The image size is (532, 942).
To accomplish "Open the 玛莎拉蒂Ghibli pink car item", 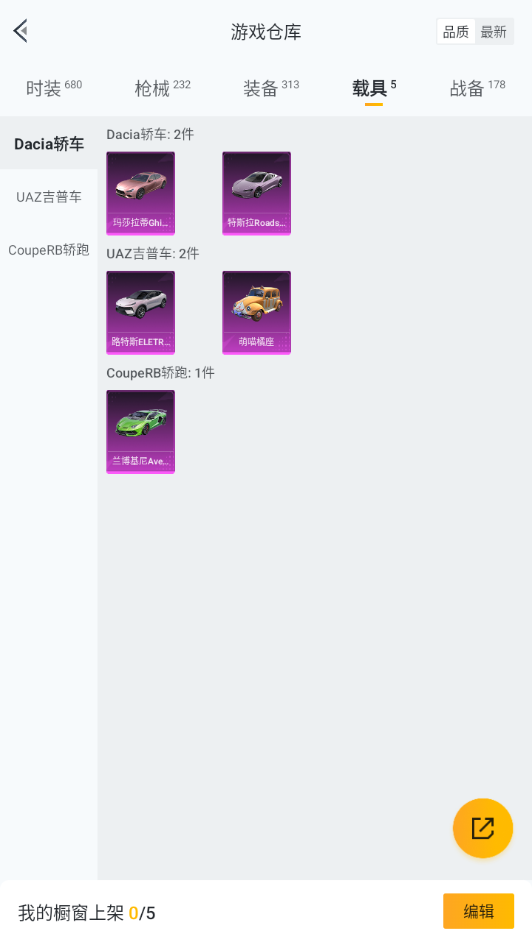I will point(141,193).
